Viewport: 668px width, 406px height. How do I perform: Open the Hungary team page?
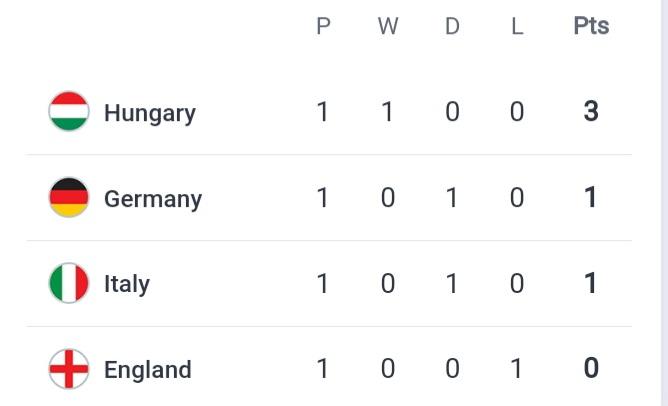coord(149,112)
